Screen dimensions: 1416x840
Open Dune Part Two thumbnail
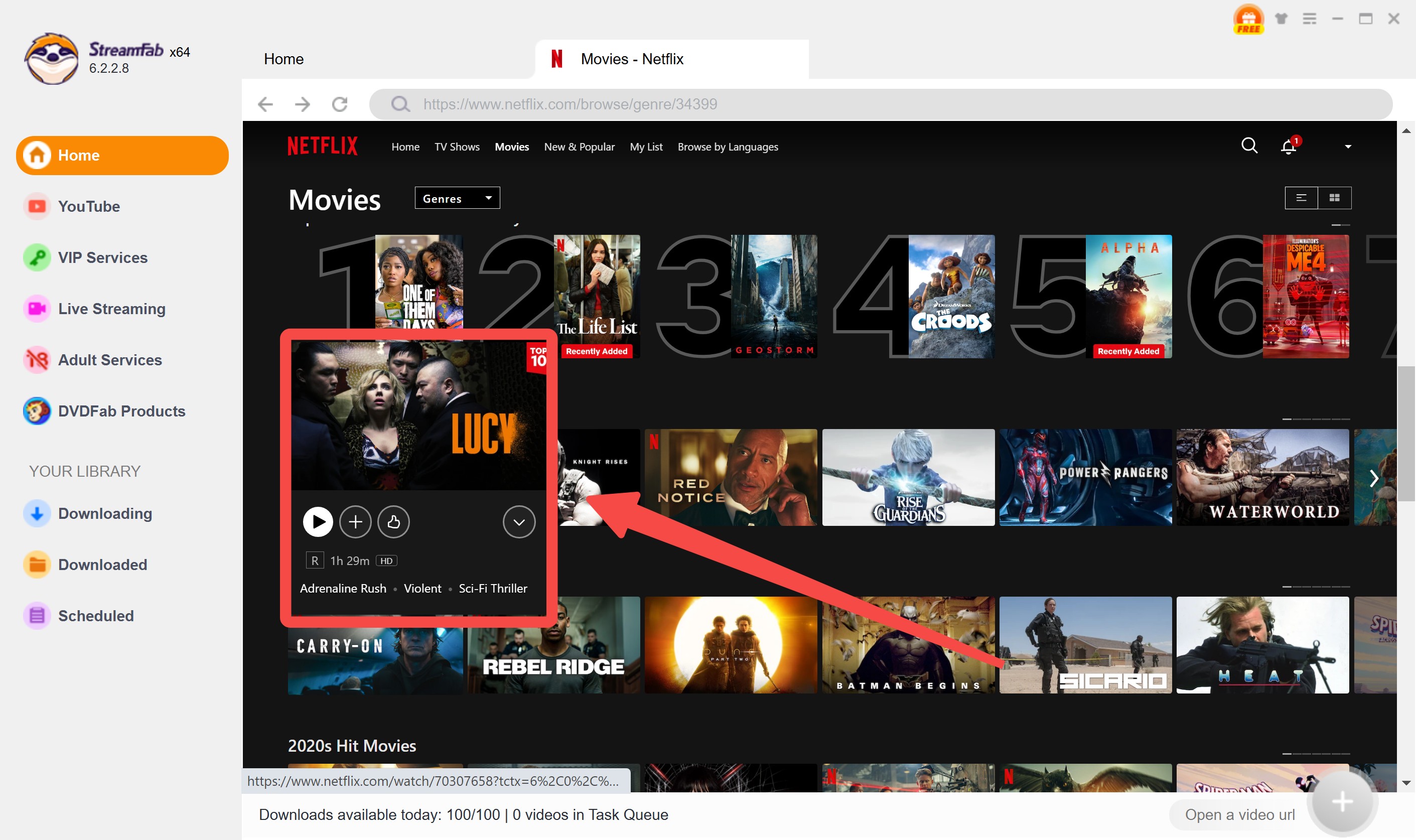click(731, 645)
